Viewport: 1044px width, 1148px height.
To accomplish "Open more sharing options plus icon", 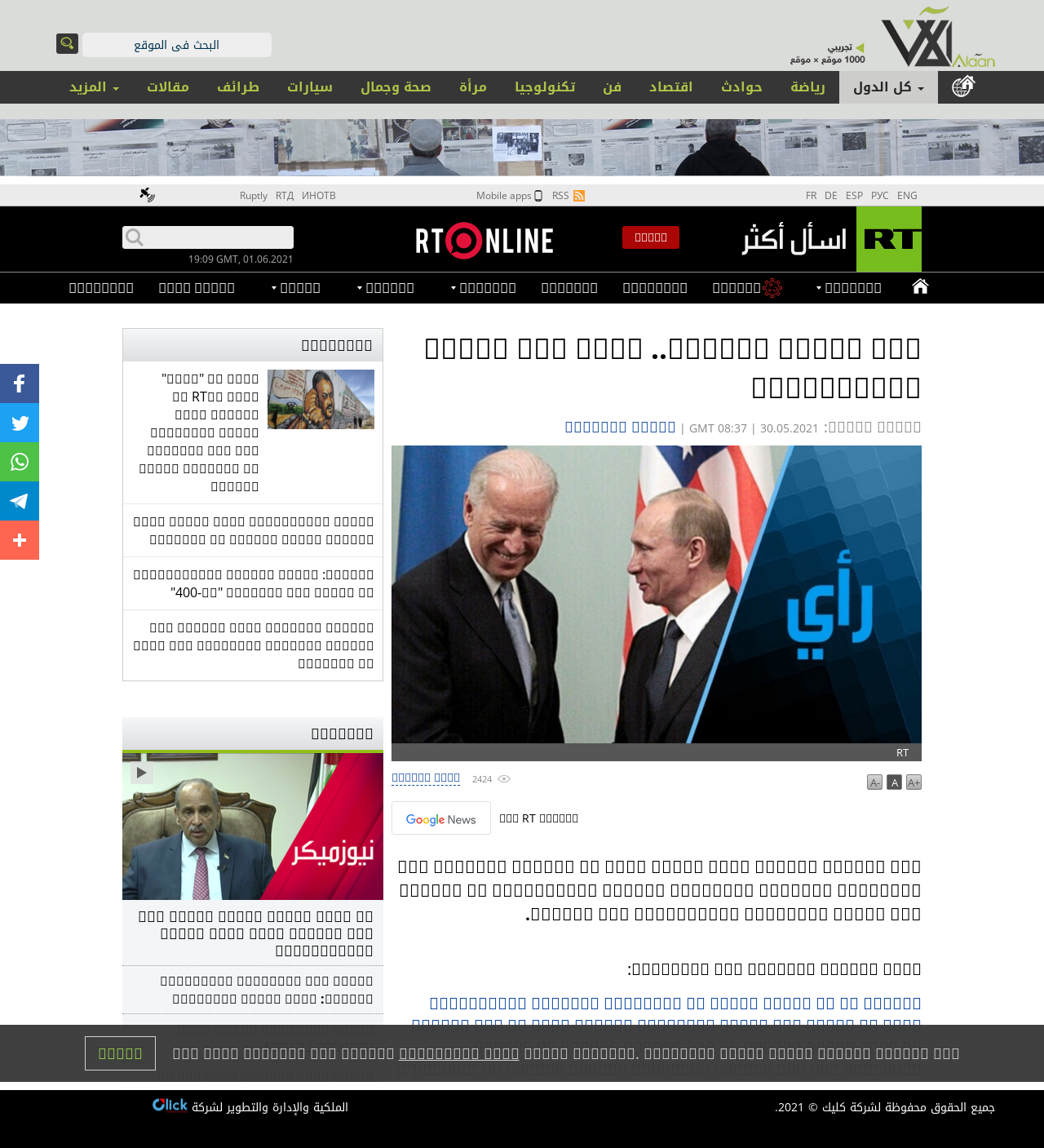I will 20,540.
